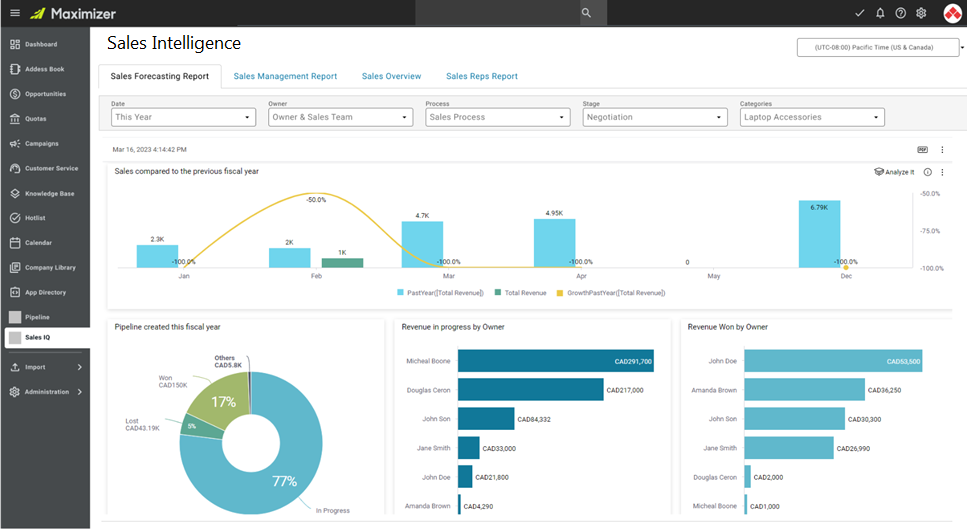Click the top search field

pos(498,13)
